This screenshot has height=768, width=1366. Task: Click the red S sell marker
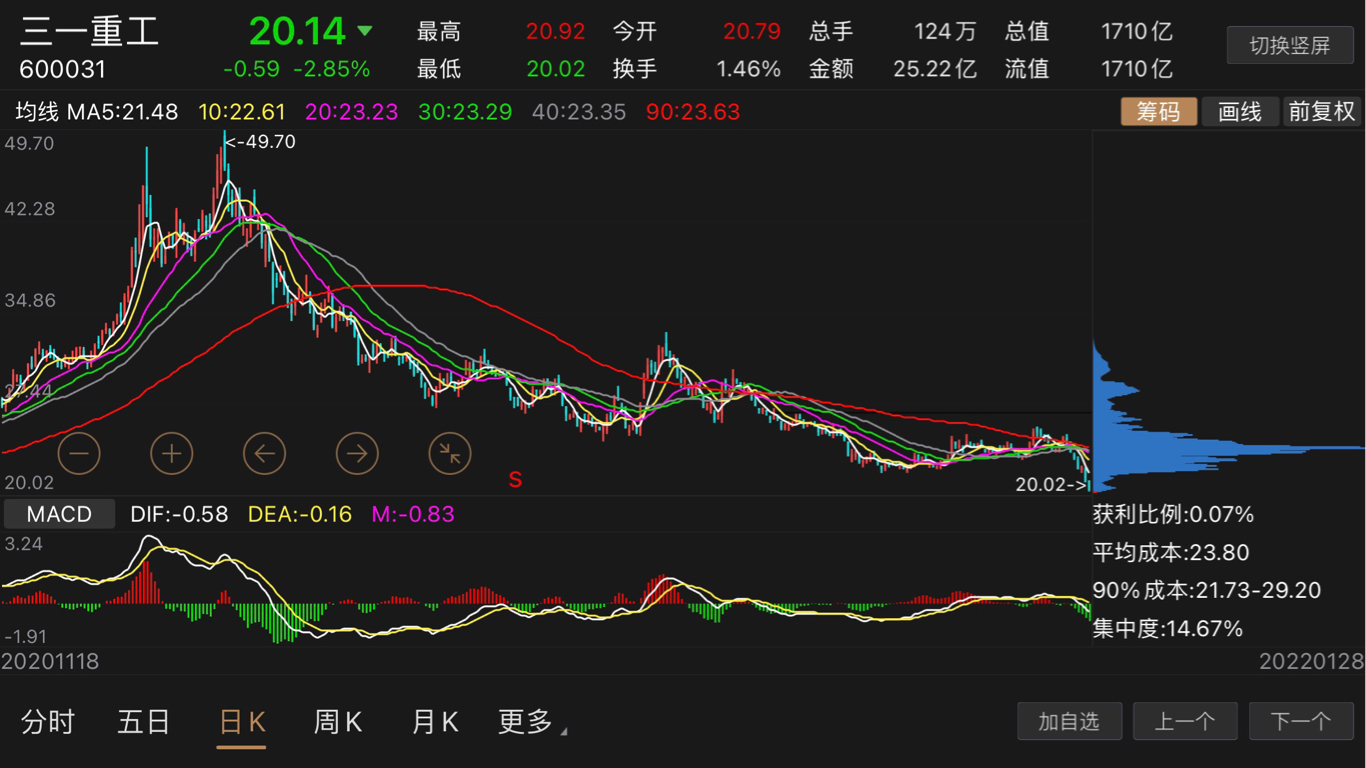point(515,480)
